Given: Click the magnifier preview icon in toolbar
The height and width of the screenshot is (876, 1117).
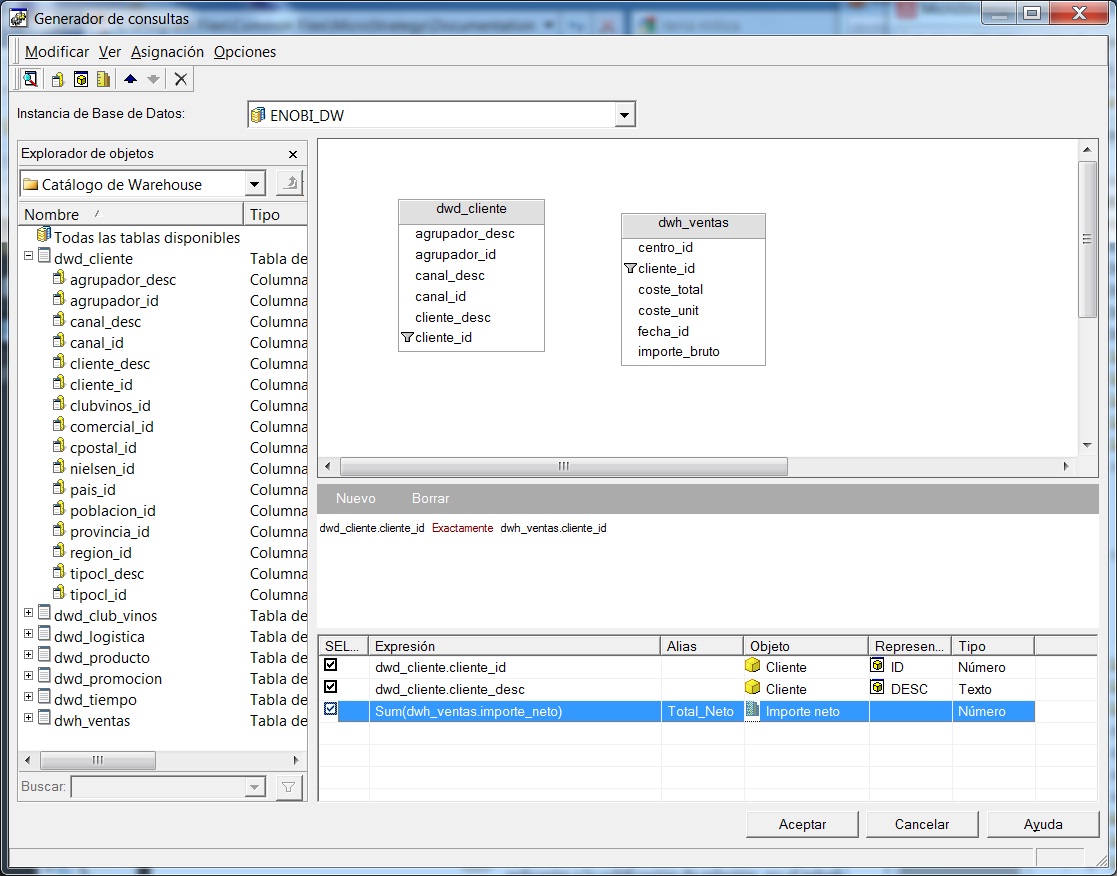Looking at the screenshot, I should pos(31,80).
